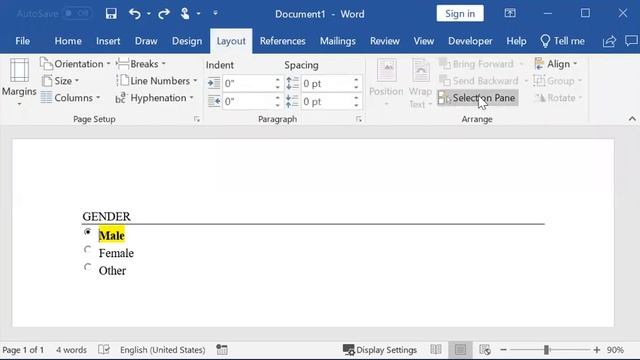The height and width of the screenshot is (360, 640).
Task: Open the Margins dropdown
Action: tap(19, 83)
